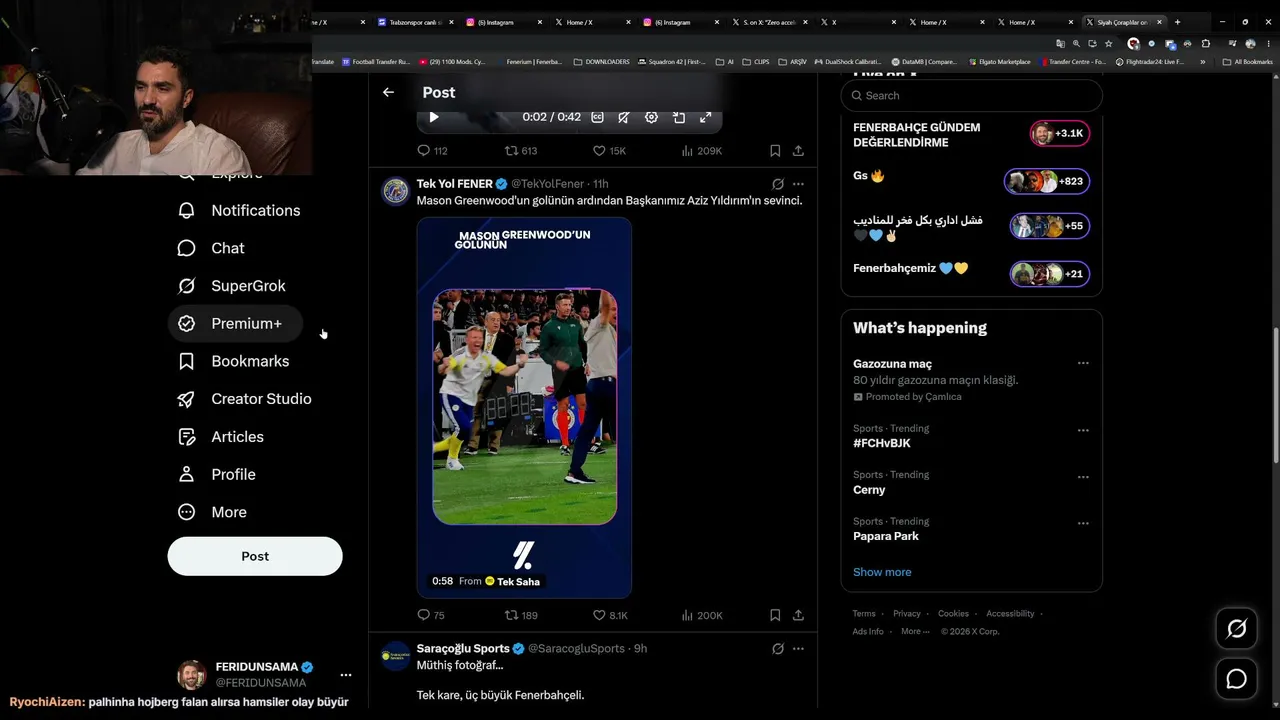Unmute the video player sound
This screenshot has height=720, width=1280.
click(x=624, y=117)
